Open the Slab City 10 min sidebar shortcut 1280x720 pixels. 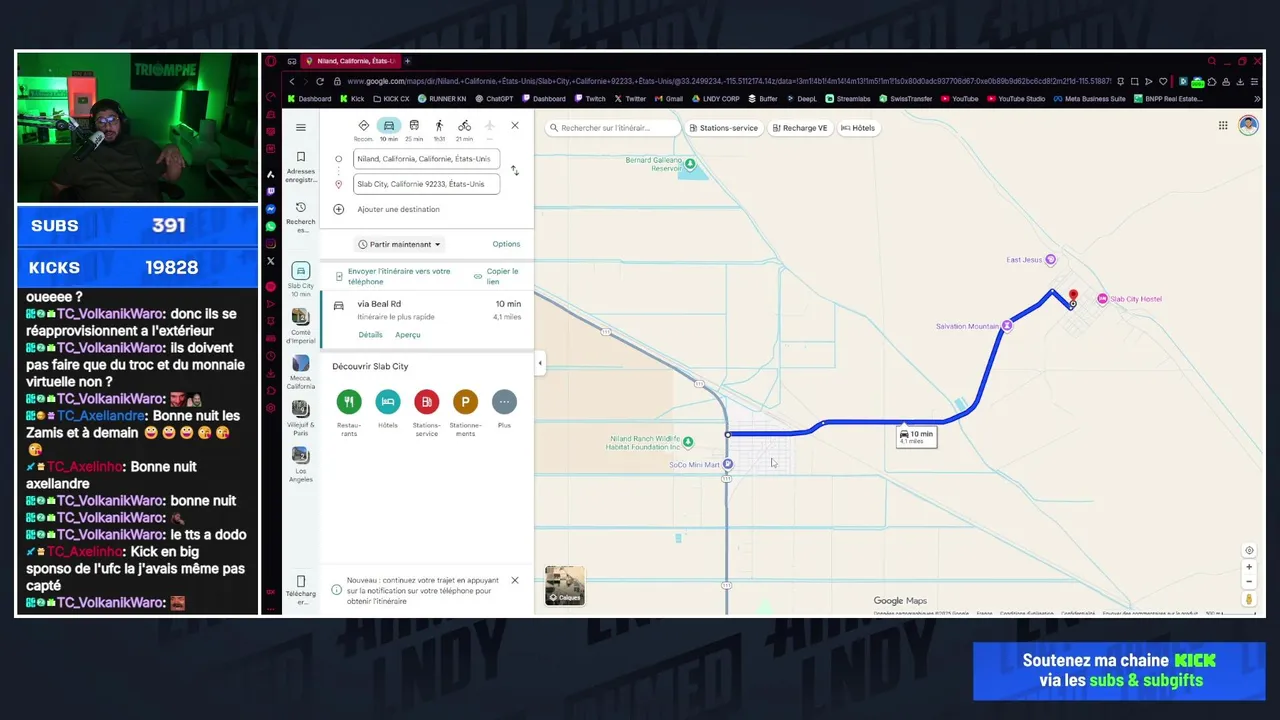(300, 280)
